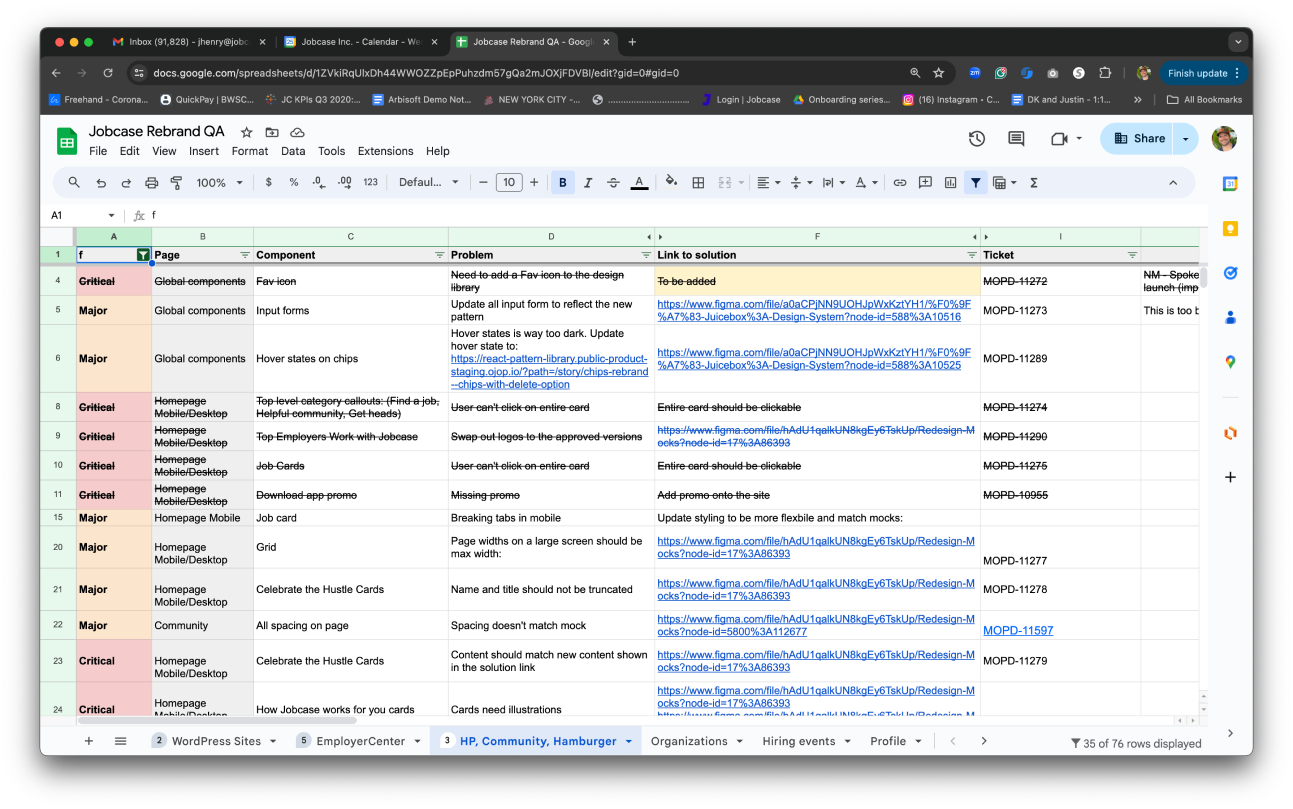Open the Ticket column filter dropdown
The height and width of the screenshot is (809, 1293).
[1132, 255]
